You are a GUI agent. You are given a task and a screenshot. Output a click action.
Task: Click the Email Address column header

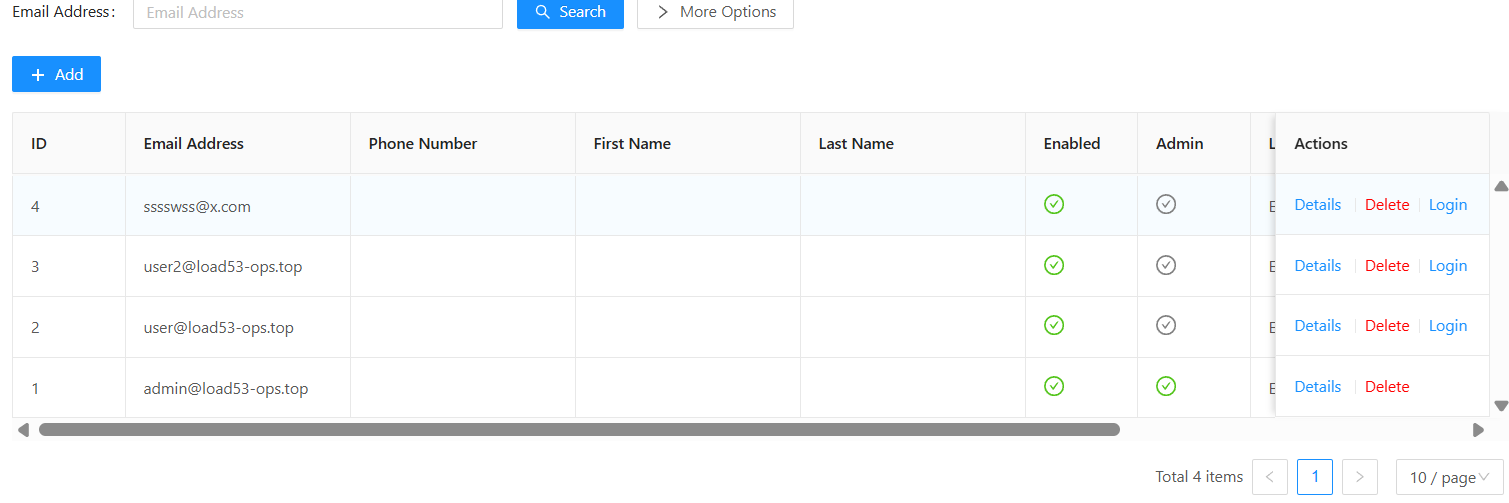coord(194,143)
